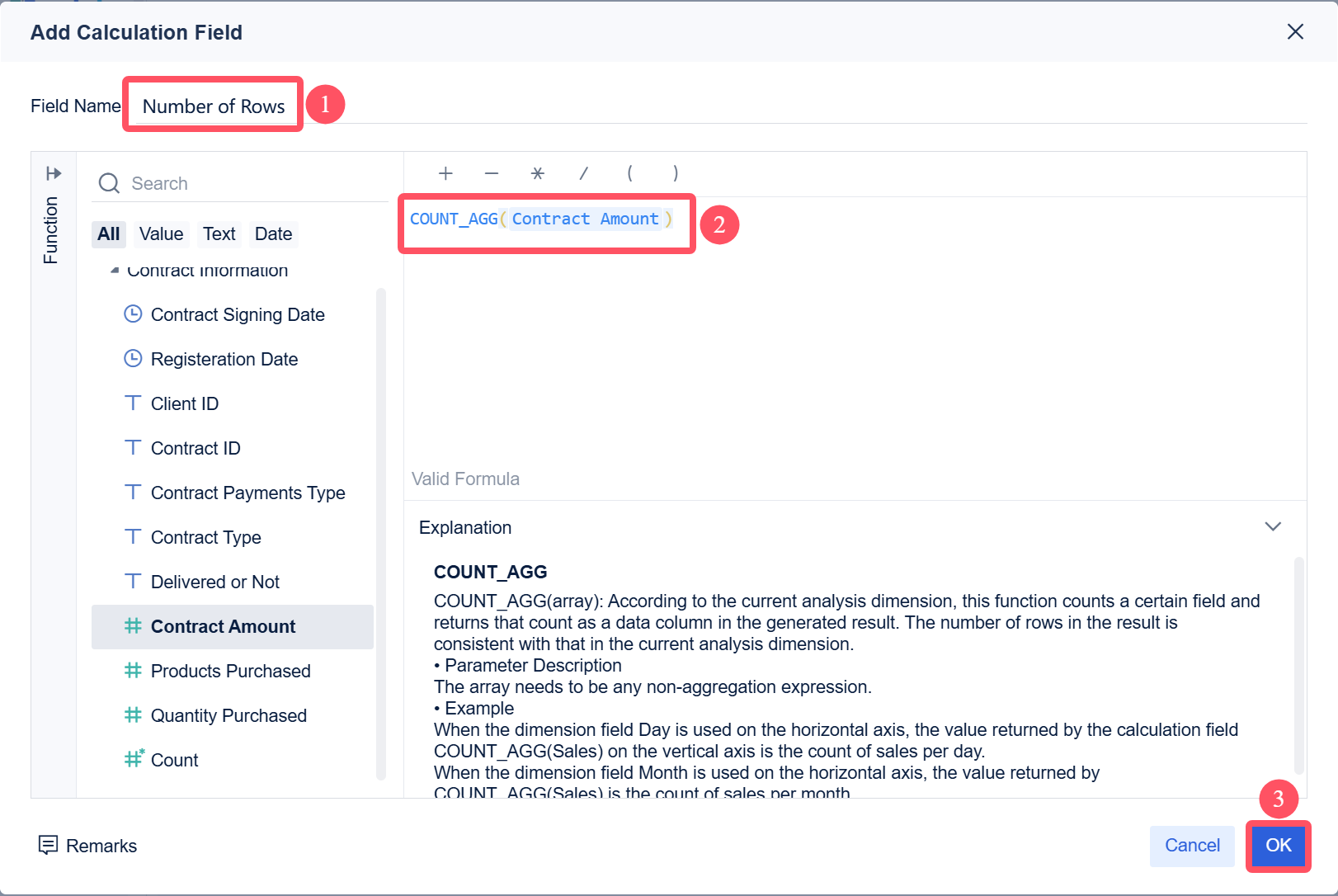Screen dimensions: 1338x896
Task: Select the Contract Payments Type field
Action: (233, 493)
